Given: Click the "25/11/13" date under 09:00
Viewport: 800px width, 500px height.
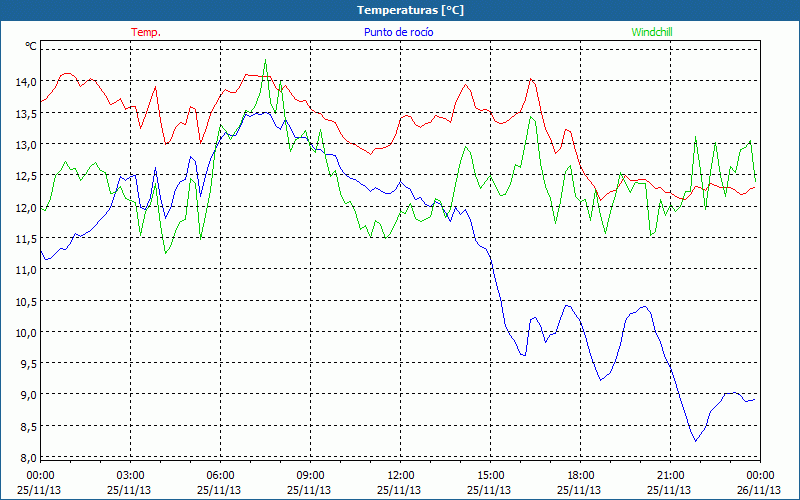Looking at the screenshot, I should 309,490.
